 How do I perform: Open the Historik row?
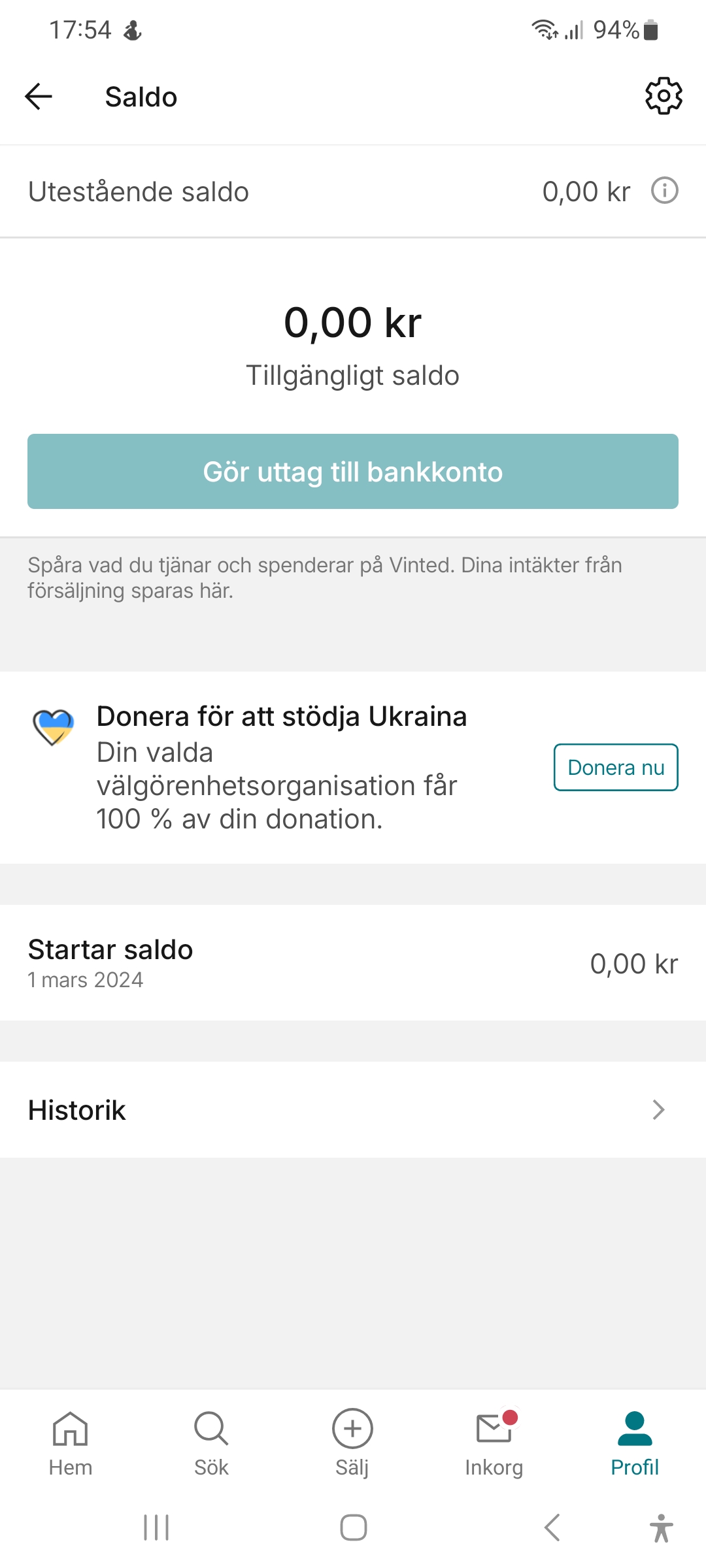tap(327, 1109)
